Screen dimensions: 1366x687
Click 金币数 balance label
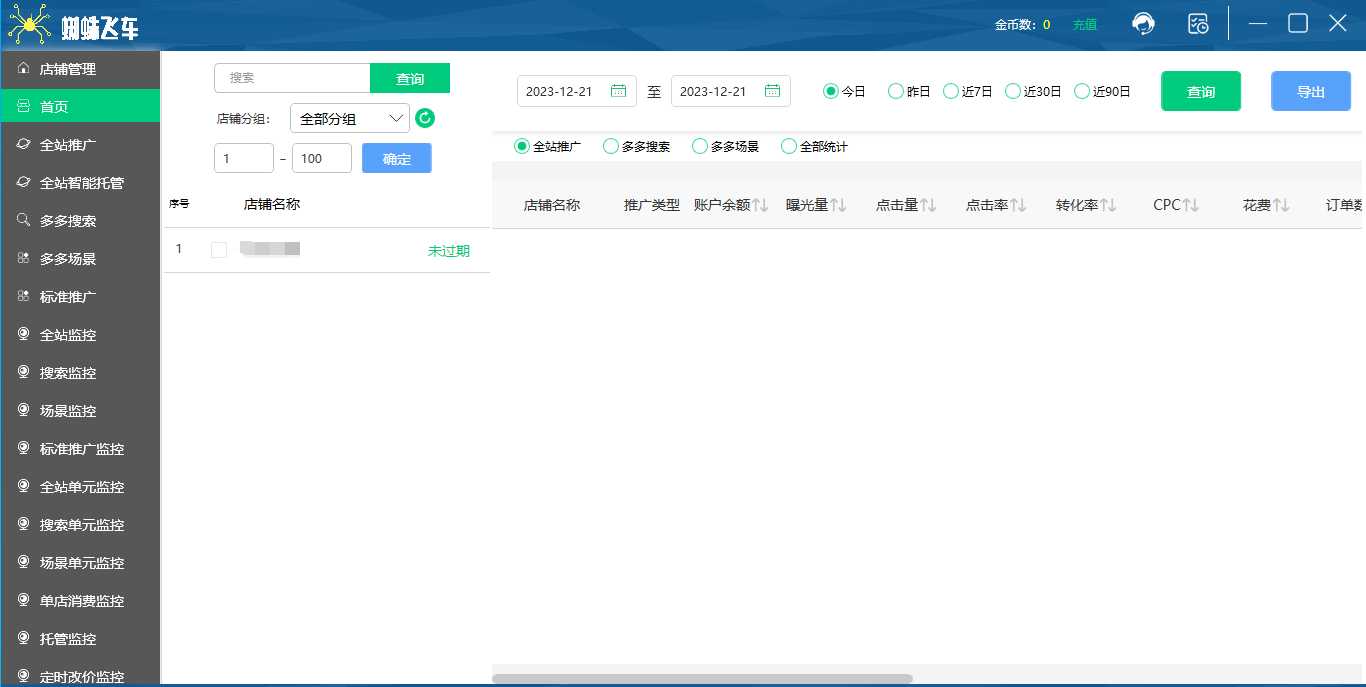(x=1016, y=25)
